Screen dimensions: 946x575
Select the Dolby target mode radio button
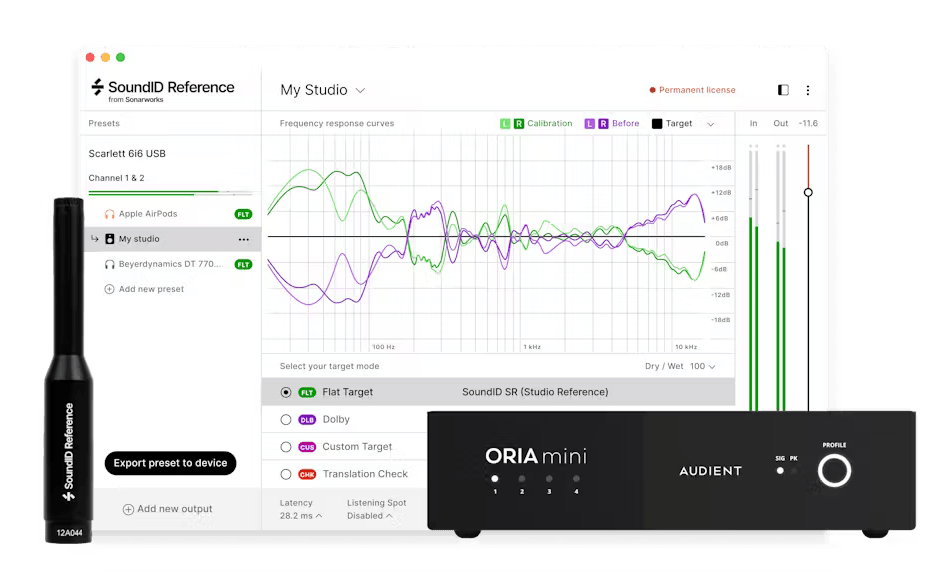286,420
